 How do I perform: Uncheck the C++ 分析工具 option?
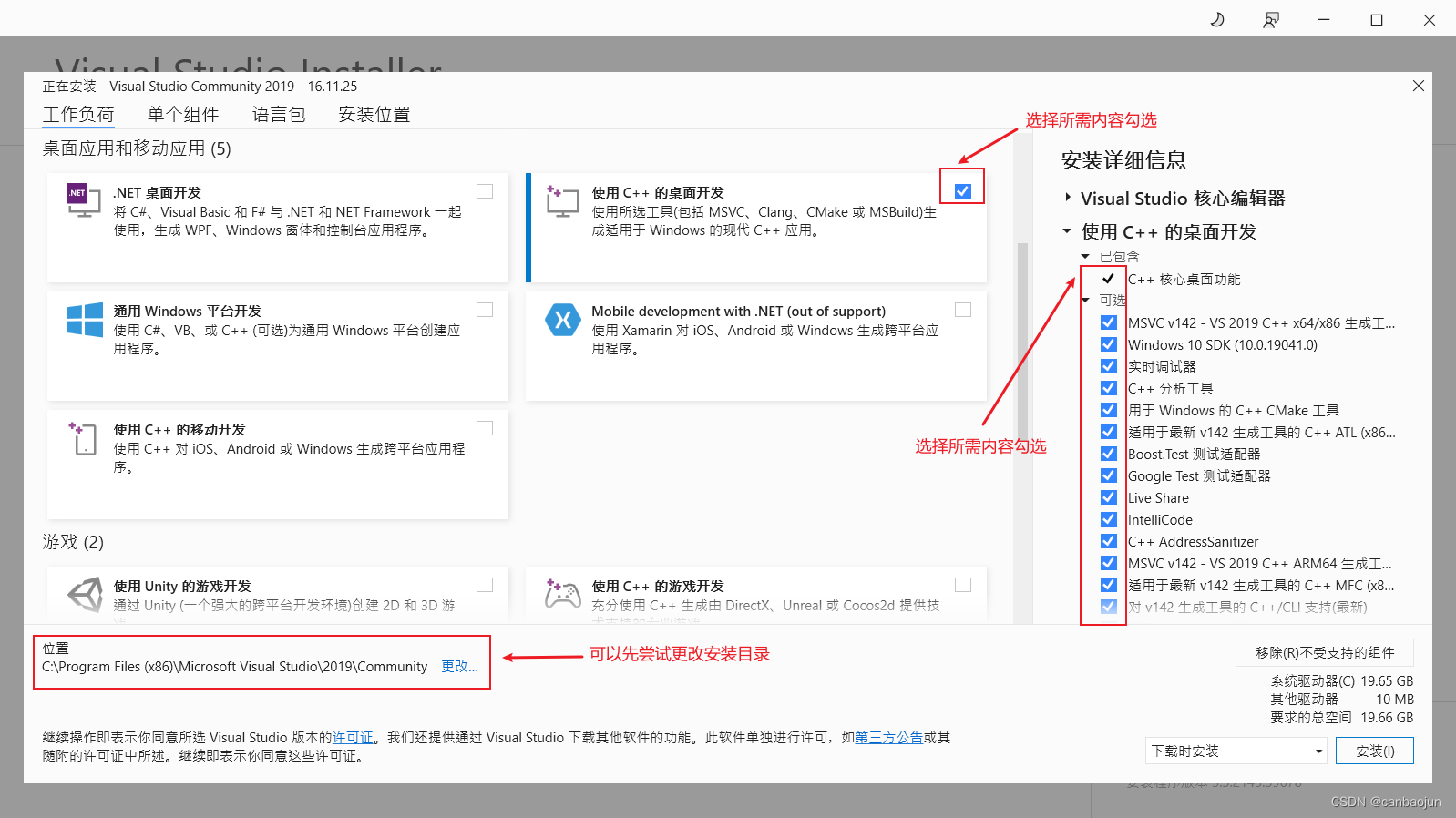[x=1109, y=388]
